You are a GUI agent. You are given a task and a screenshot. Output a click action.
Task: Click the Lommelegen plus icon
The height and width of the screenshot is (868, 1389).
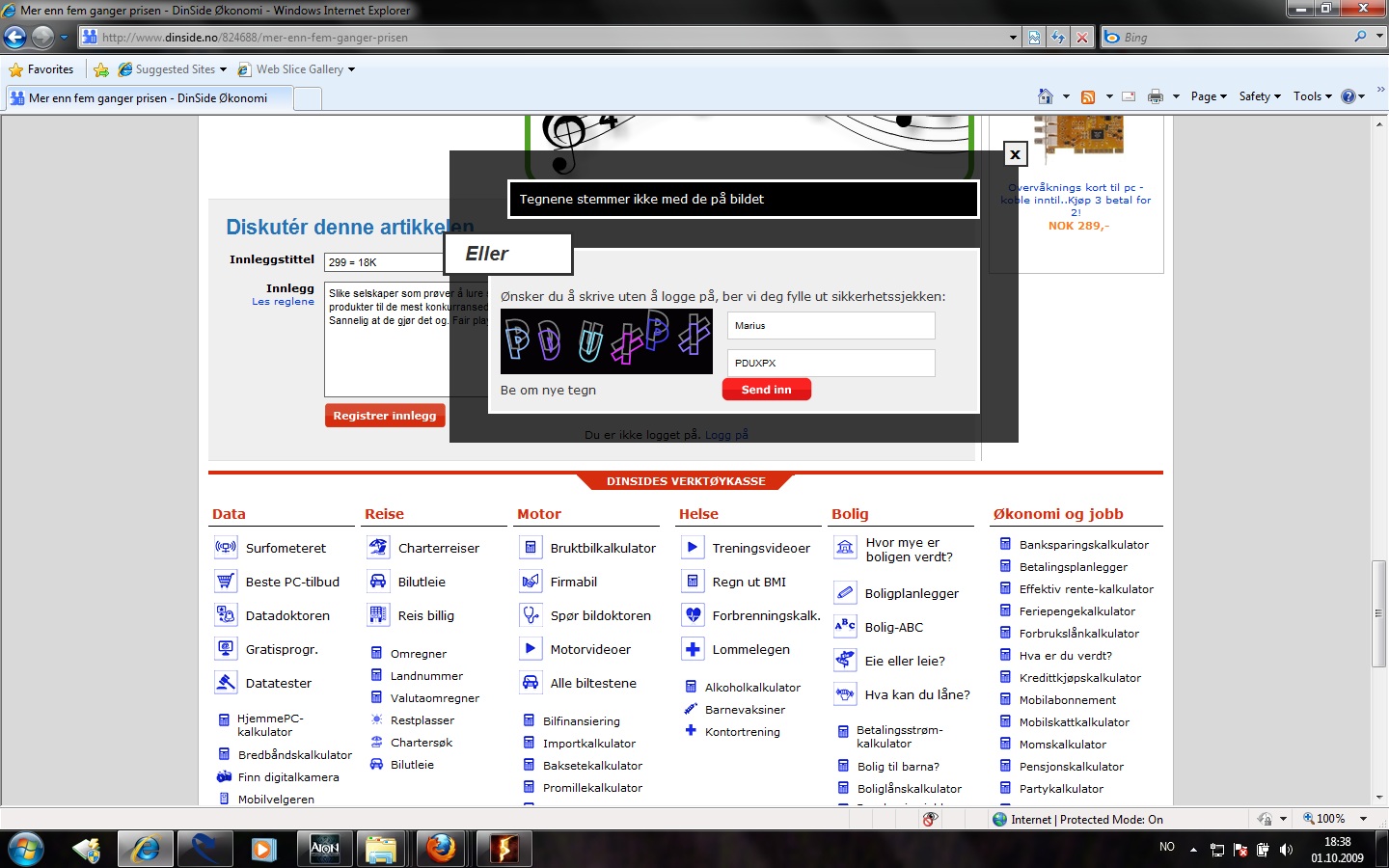pos(693,649)
